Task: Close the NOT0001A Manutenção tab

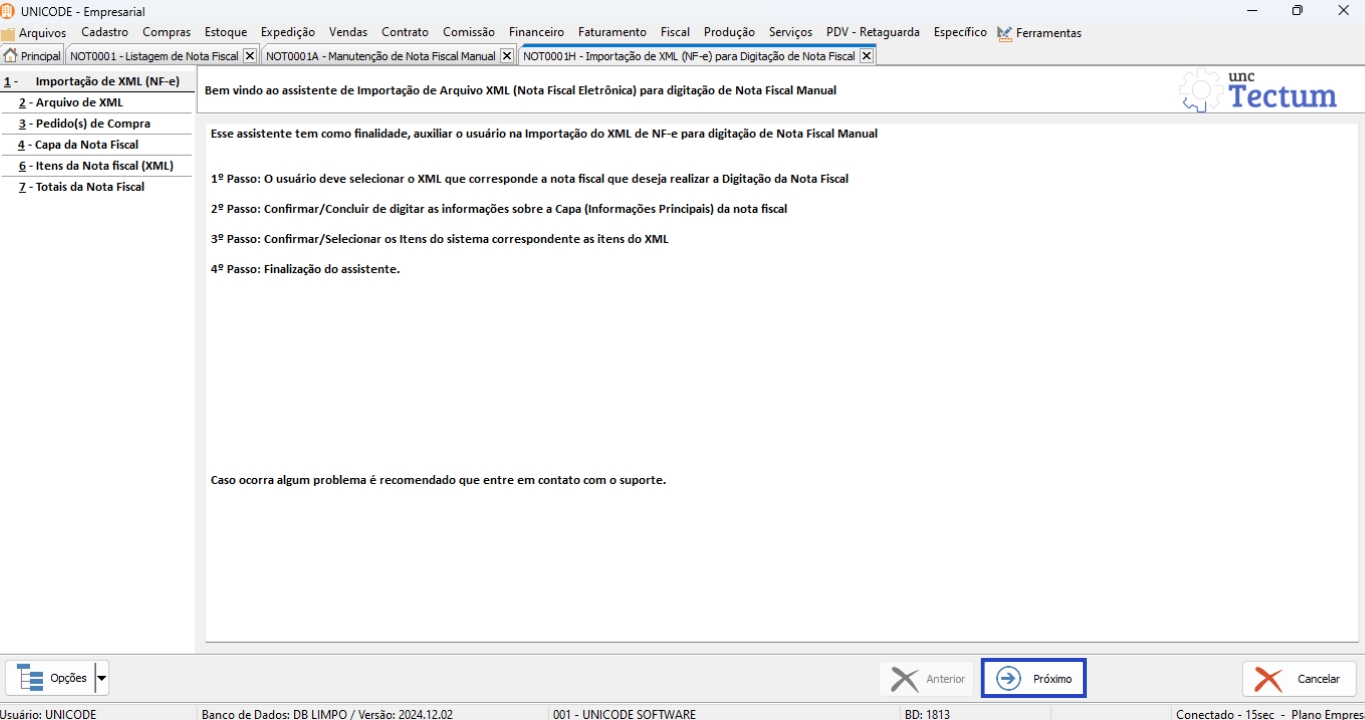Action: tap(507, 56)
